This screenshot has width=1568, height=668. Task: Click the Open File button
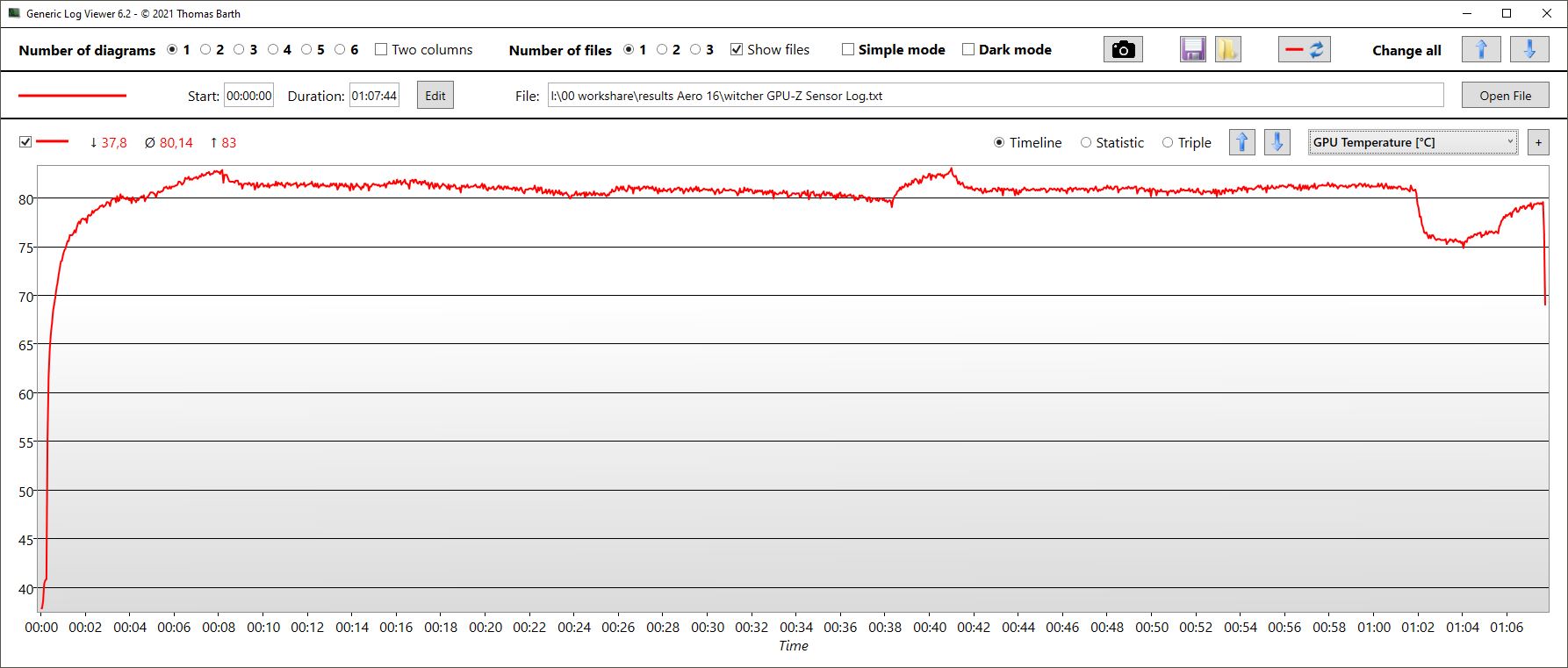click(x=1505, y=96)
